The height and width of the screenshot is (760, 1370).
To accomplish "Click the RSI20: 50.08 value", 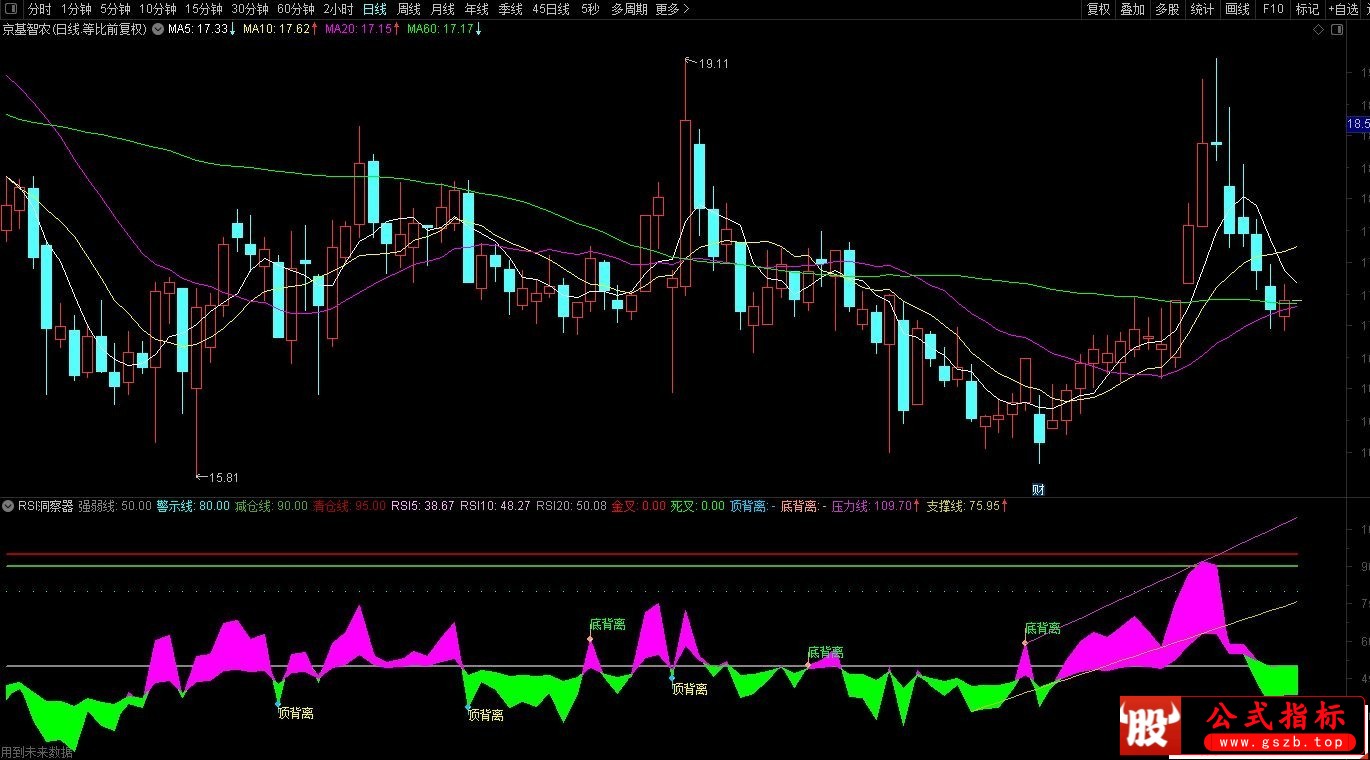I will [x=571, y=506].
